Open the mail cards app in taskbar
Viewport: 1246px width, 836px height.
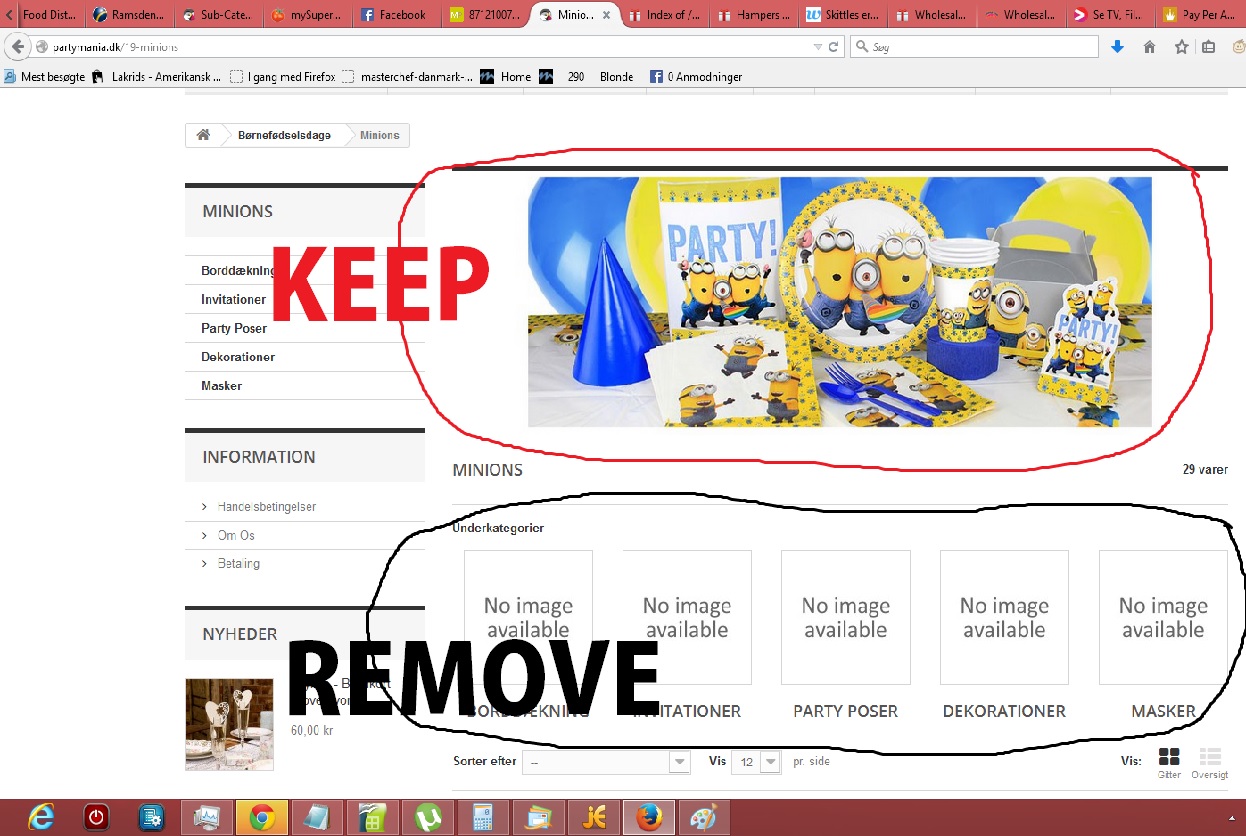pyautogui.click(x=538, y=817)
